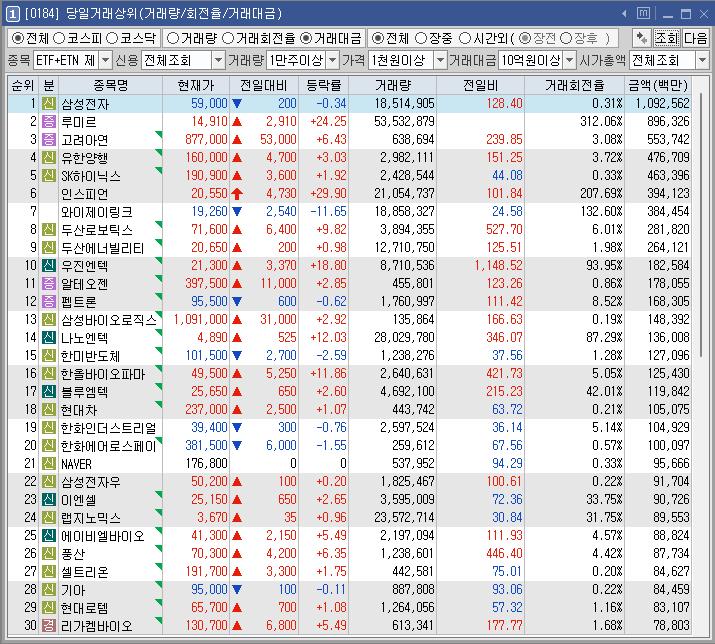Click the 거래회전율 column header
The image size is (715, 644).
[x=575, y=85]
